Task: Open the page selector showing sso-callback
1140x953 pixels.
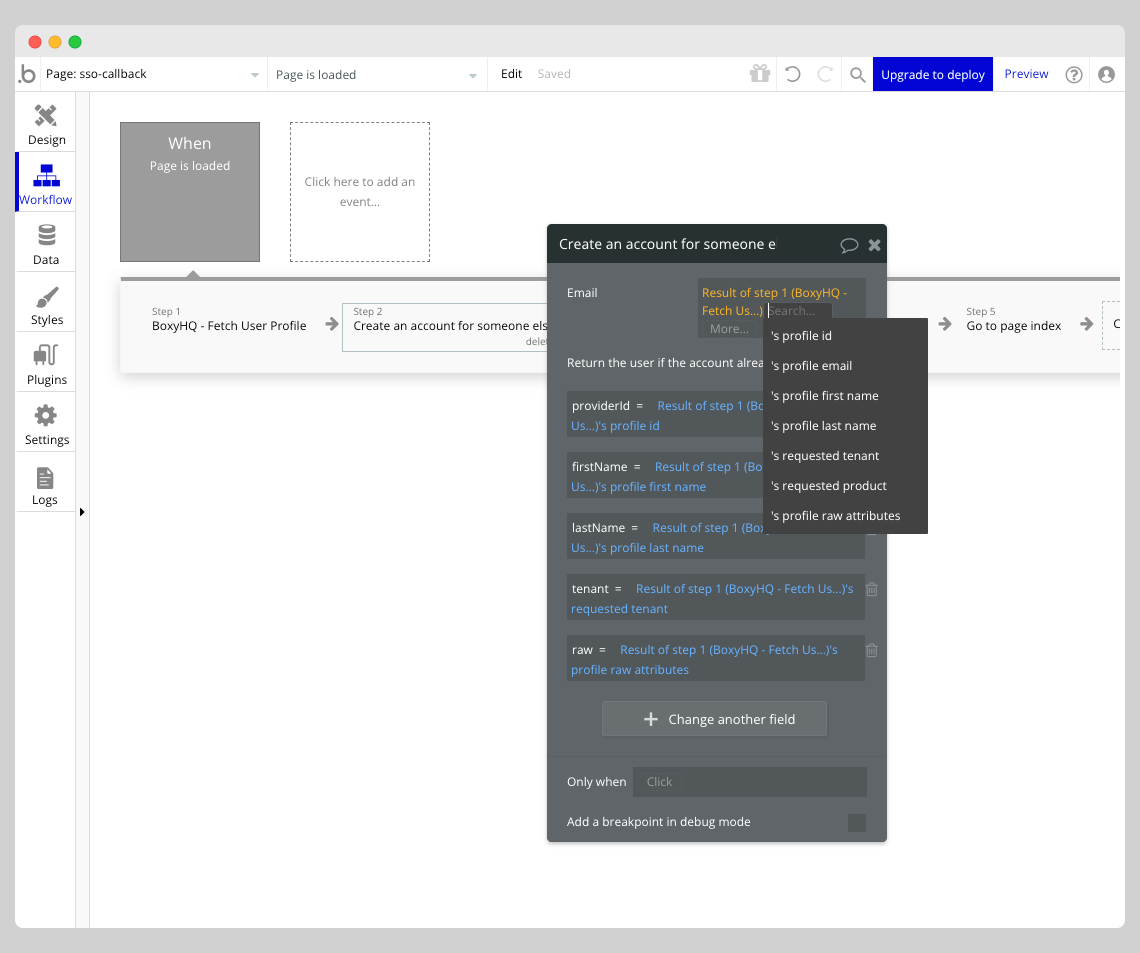Action: 150,73
